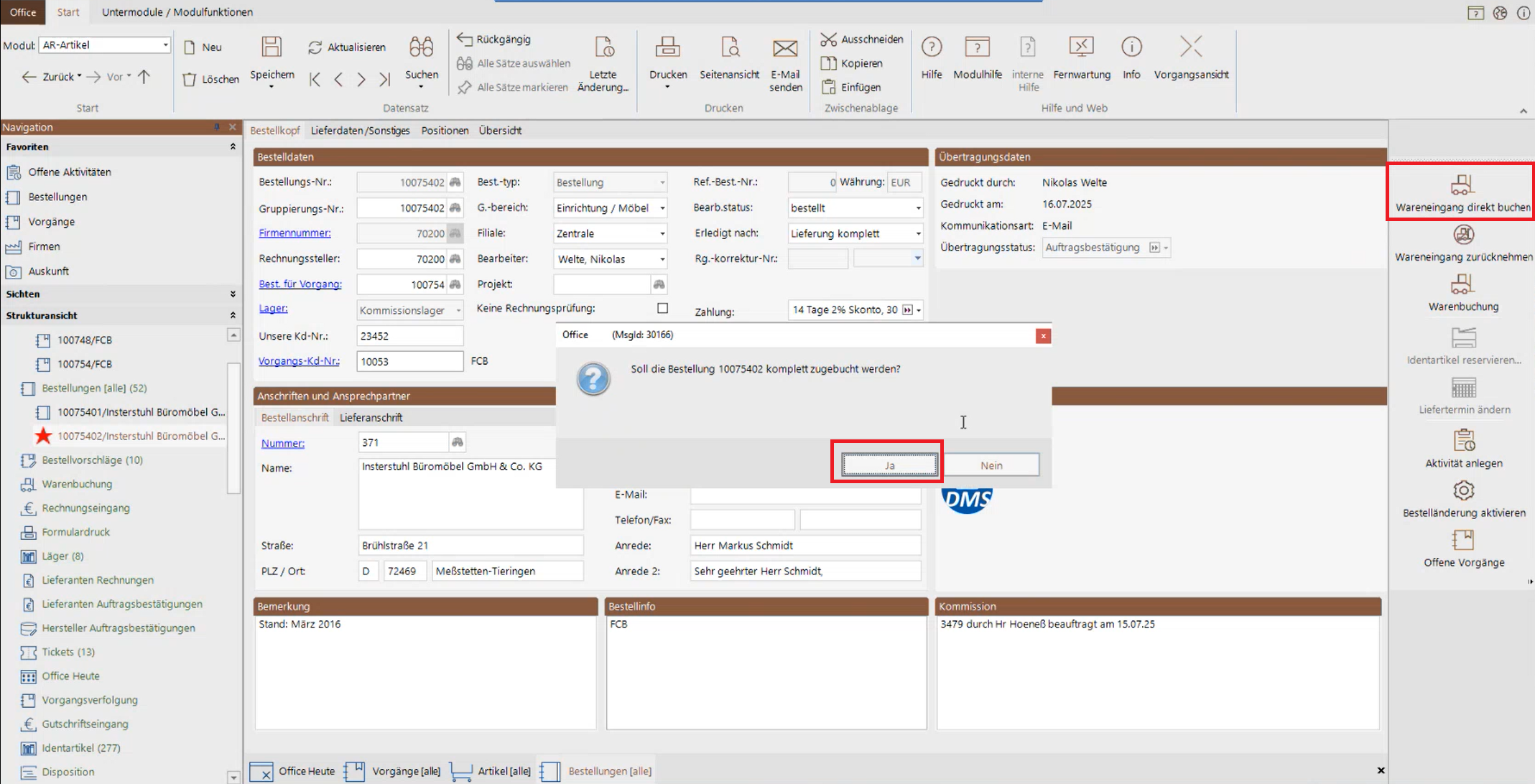
Task: Switch to the Positionen tab
Action: 445,131
